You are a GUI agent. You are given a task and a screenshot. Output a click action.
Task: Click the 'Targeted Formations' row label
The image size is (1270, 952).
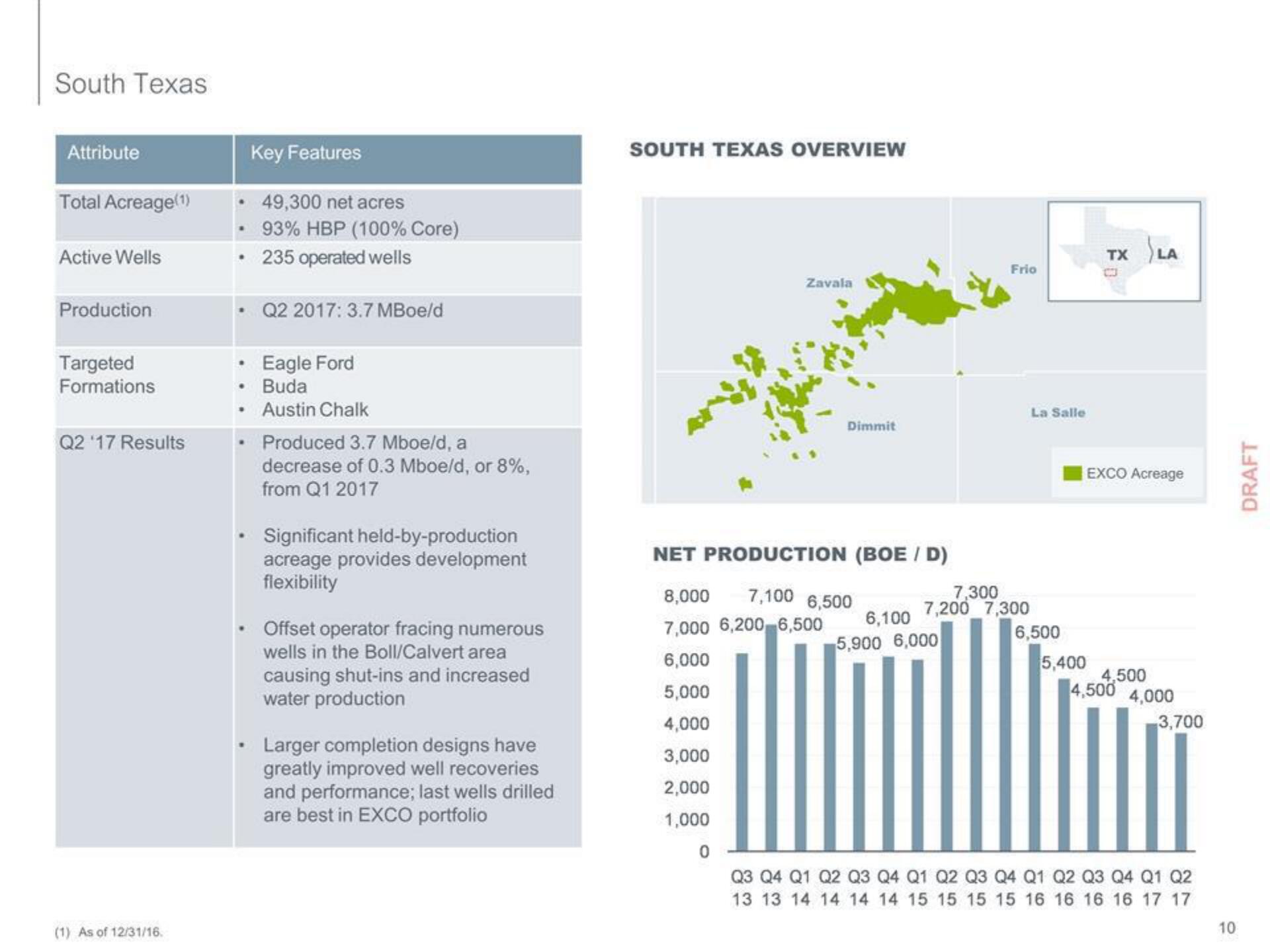106,374
